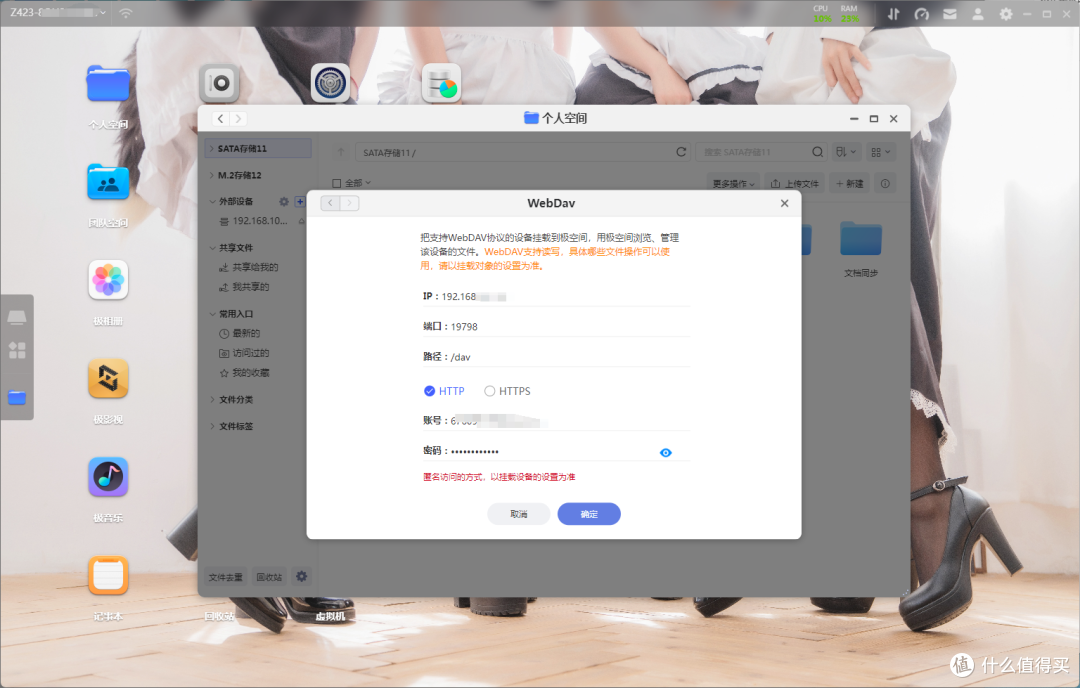The width and height of the screenshot is (1080, 688).
Task: Launch the 极音乐 music app
Action: click(108, 477)
